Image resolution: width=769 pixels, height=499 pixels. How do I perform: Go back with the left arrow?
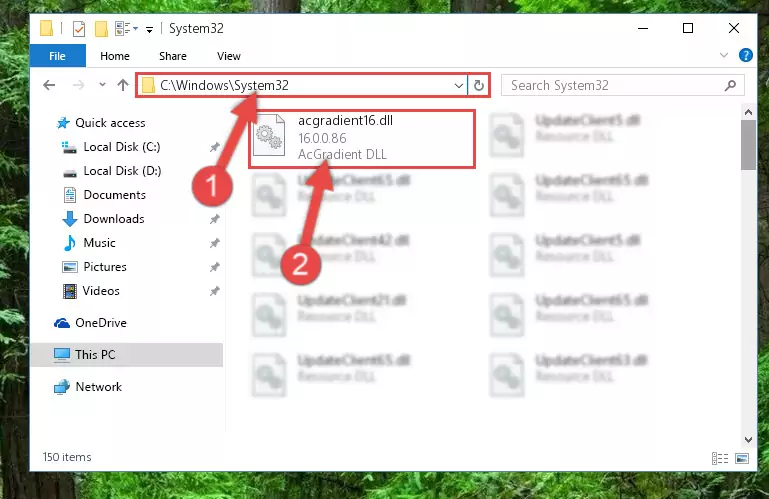[49, 85]
